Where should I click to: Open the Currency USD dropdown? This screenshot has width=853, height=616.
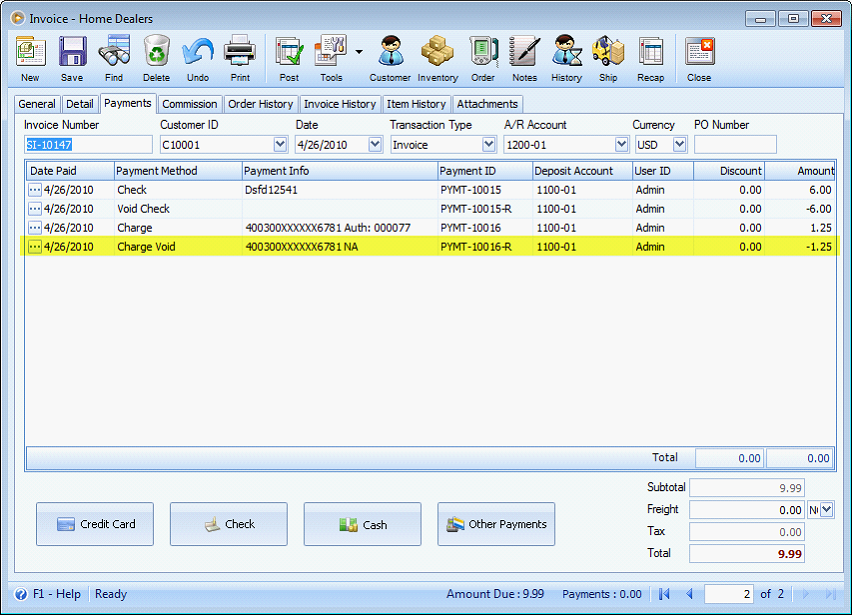click(680, 145)
